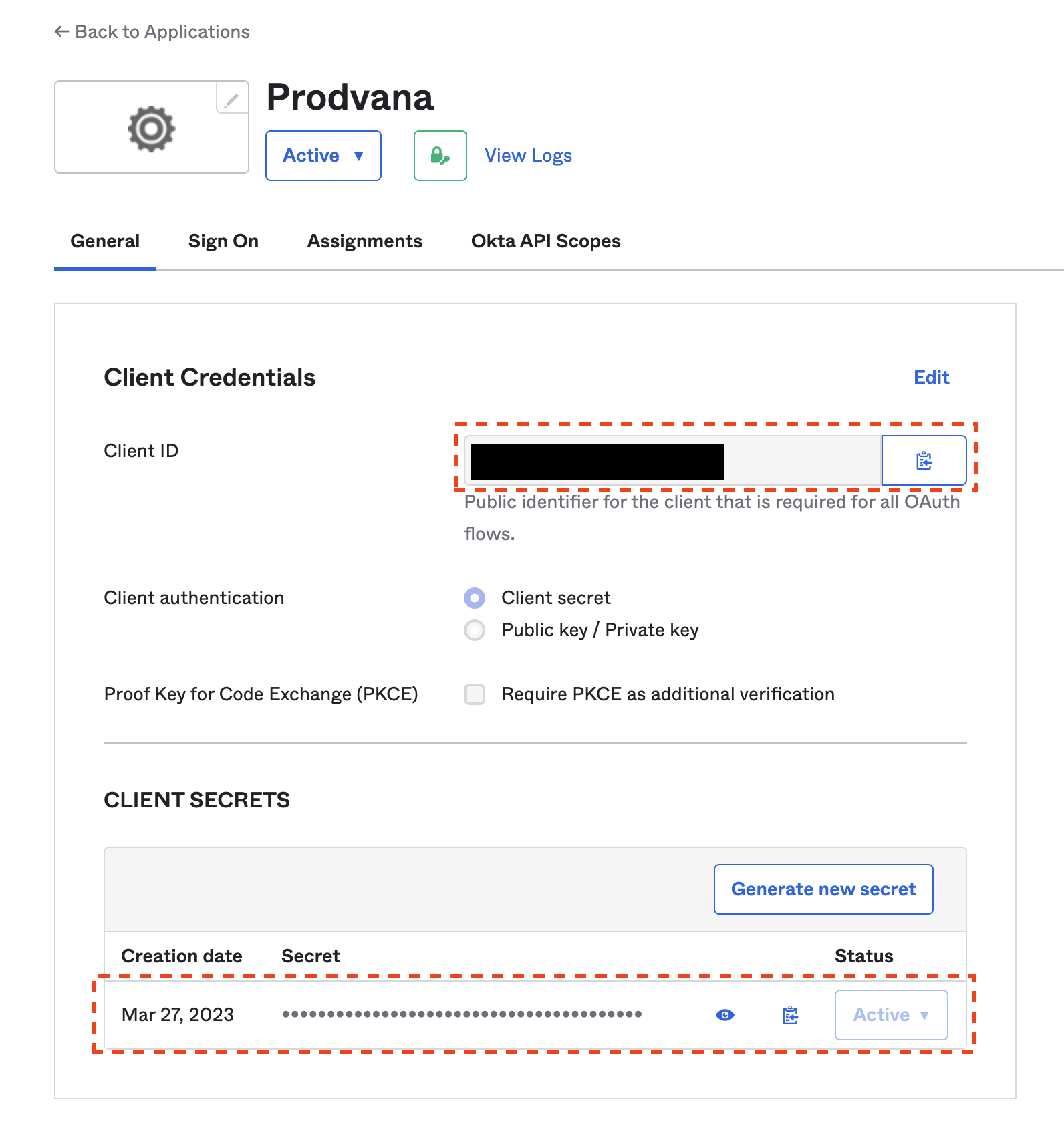Image resolution: width=1064 pixels, height=1128 pixels.
Task: Copy Client ID to clipboard
Action: (x=924, y=460)
